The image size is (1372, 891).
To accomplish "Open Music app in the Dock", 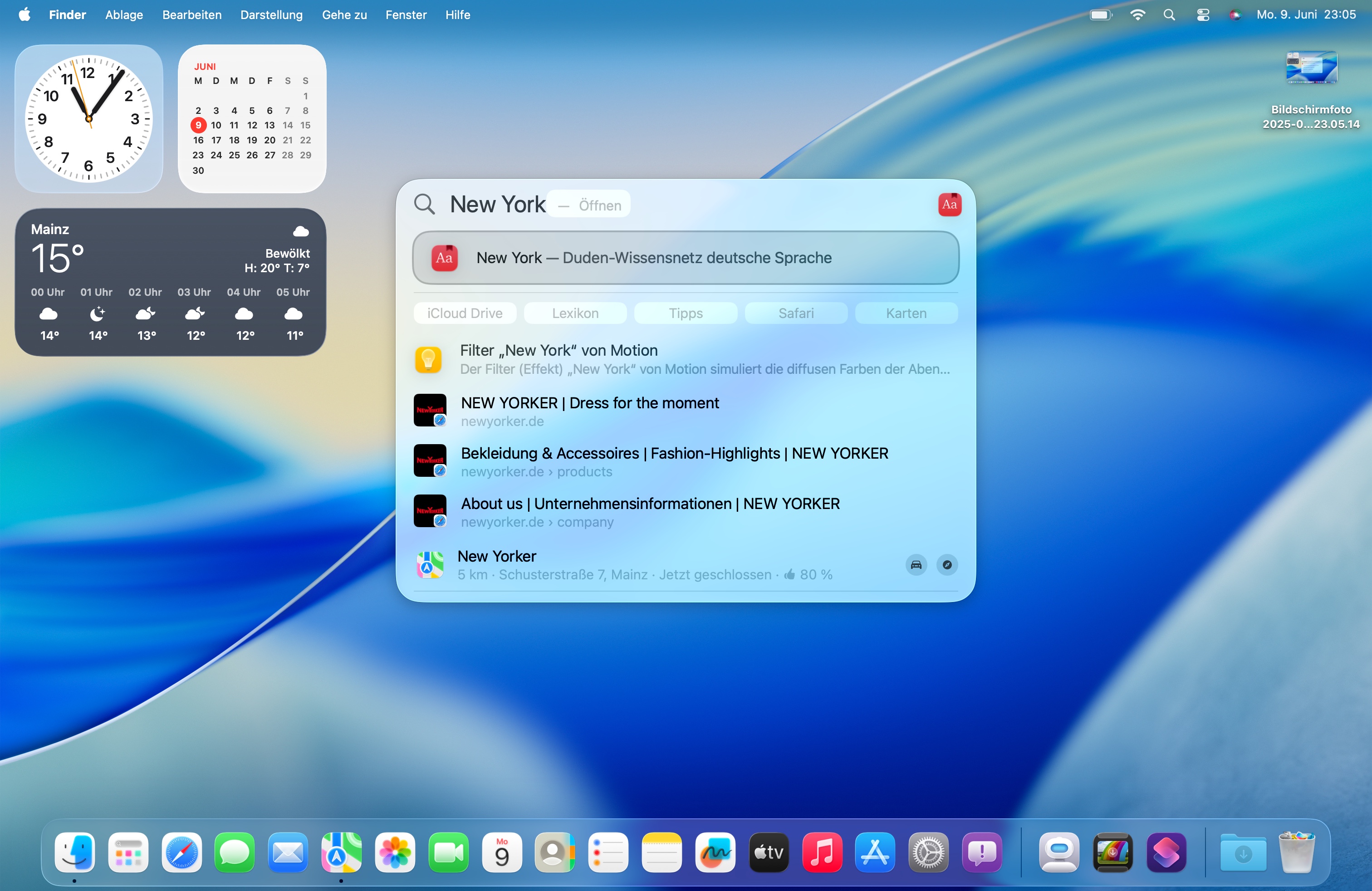I will click(822, 852).
